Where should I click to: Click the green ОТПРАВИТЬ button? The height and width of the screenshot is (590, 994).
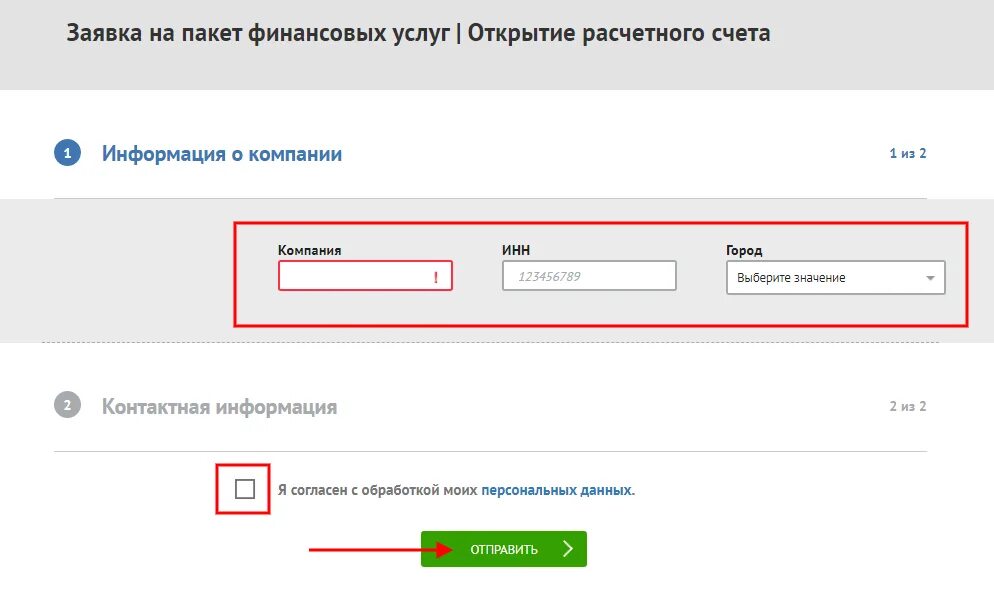[x=504, y=549]
